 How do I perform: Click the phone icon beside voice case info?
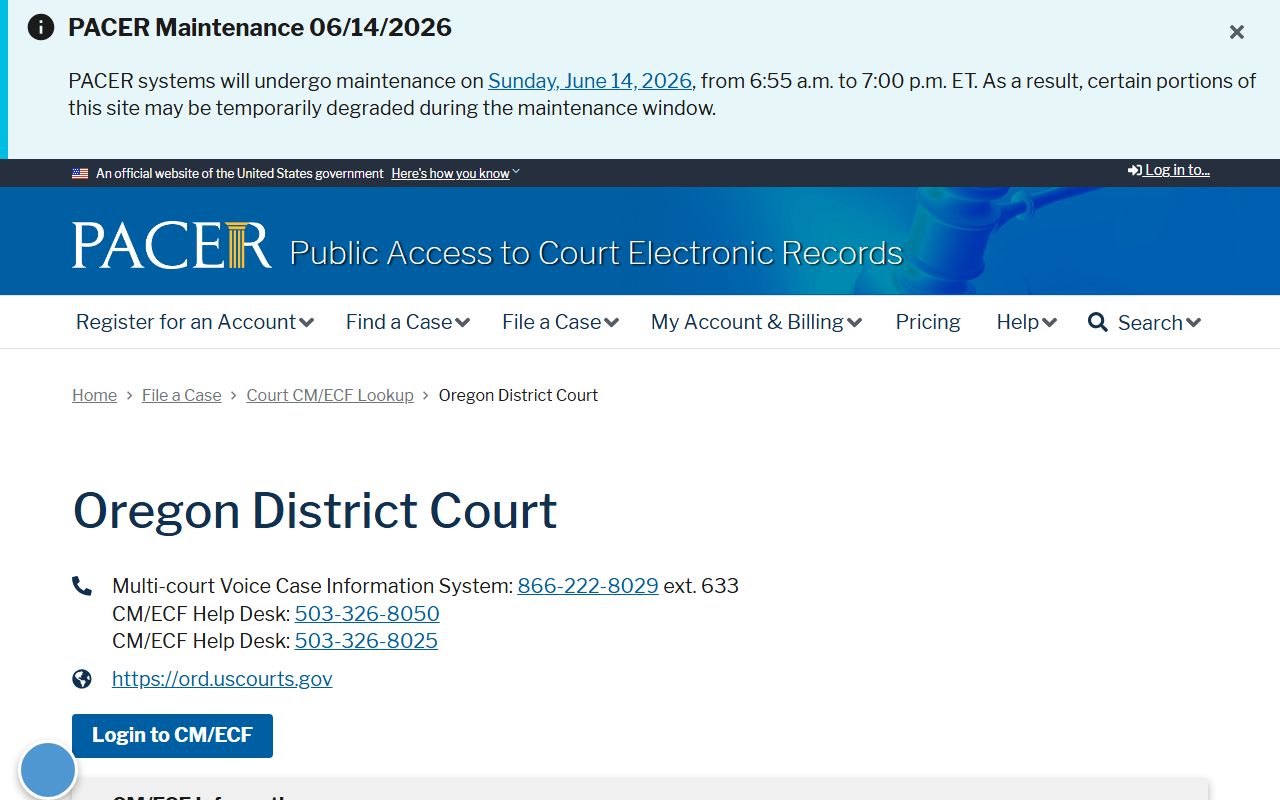[x=82, y=586]
